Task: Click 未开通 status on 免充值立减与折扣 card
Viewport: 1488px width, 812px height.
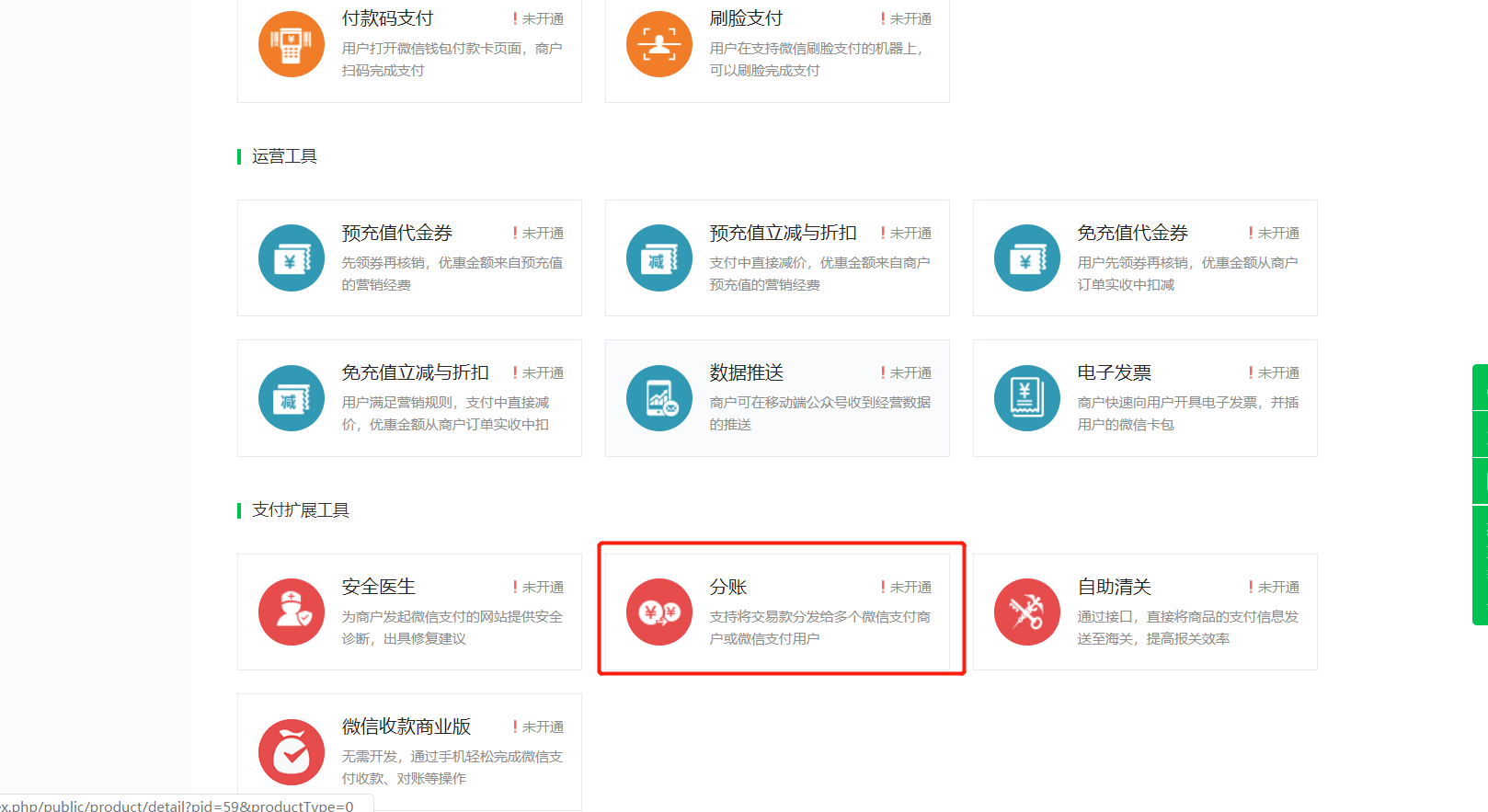Action: 538,373
